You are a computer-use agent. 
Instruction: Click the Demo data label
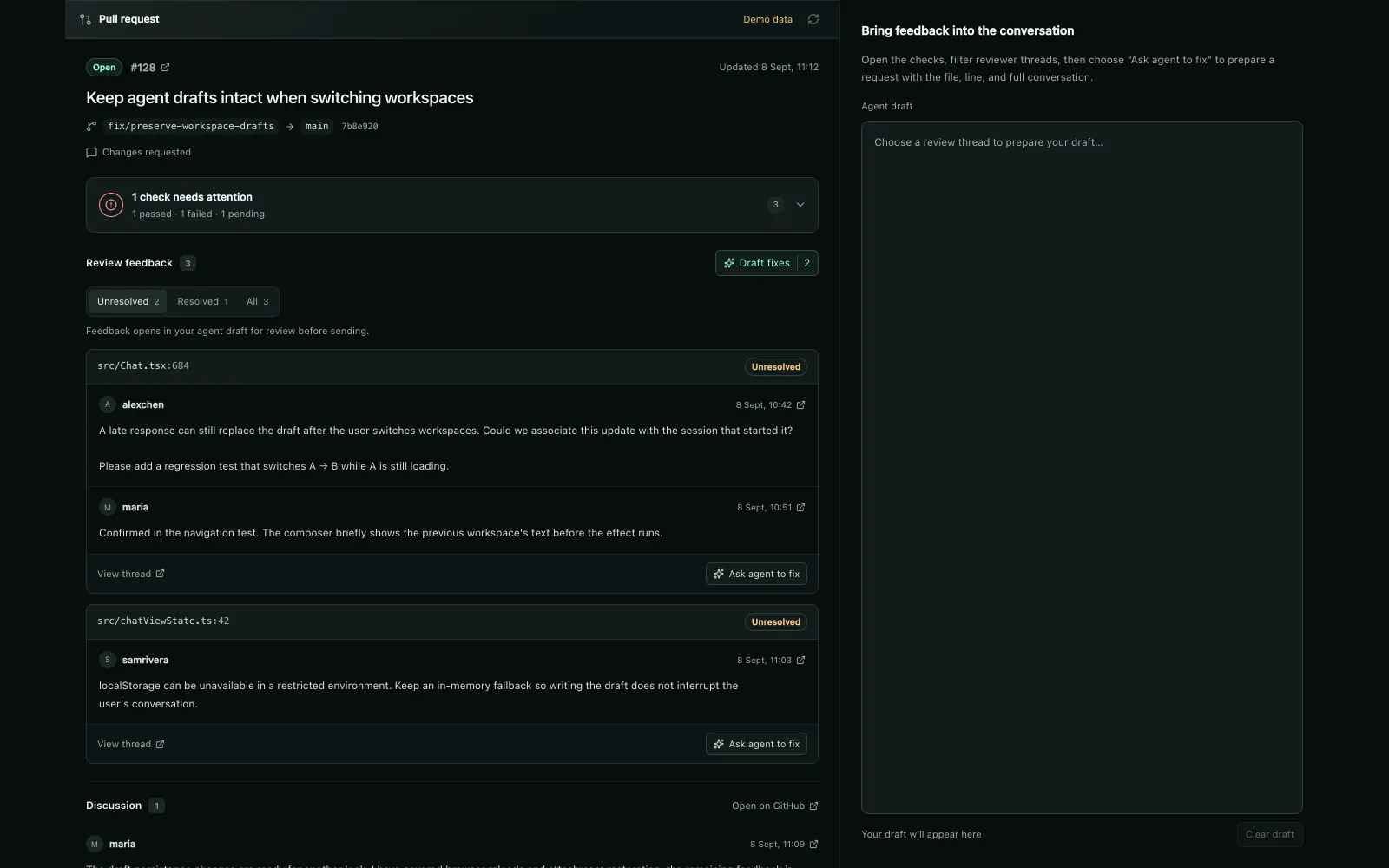[767, 19]
